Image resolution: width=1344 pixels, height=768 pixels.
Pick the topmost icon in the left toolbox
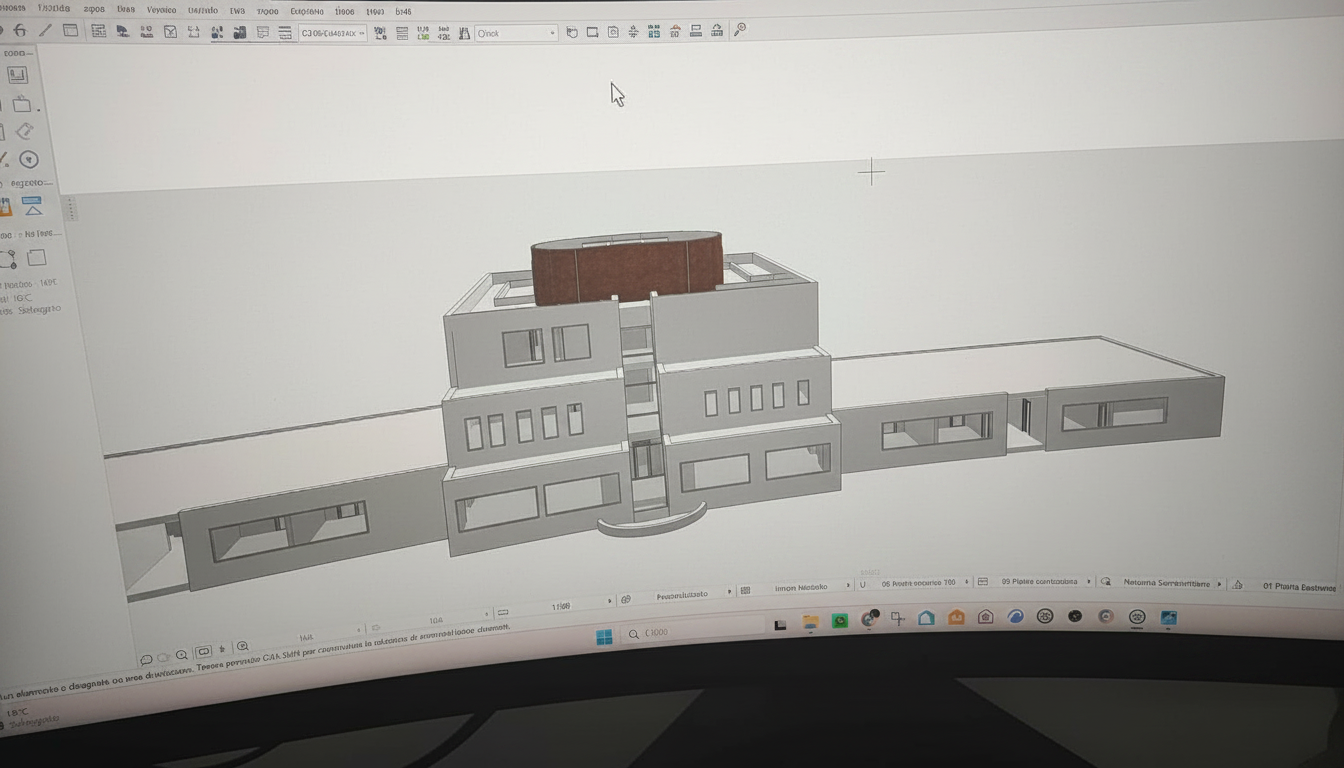click(x=18, y=75)
